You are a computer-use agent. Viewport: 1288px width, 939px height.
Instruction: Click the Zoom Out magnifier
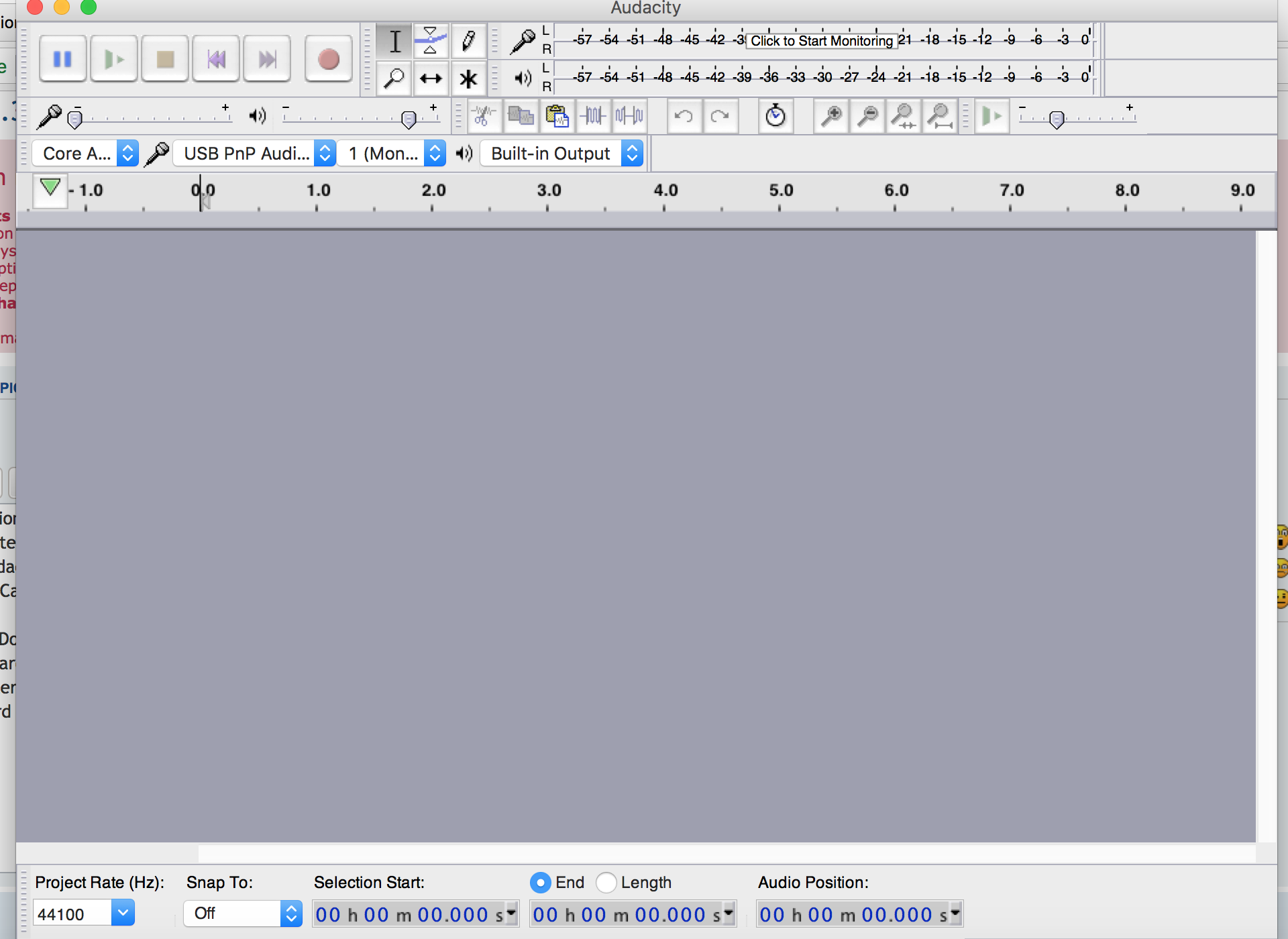pos(868,116)
